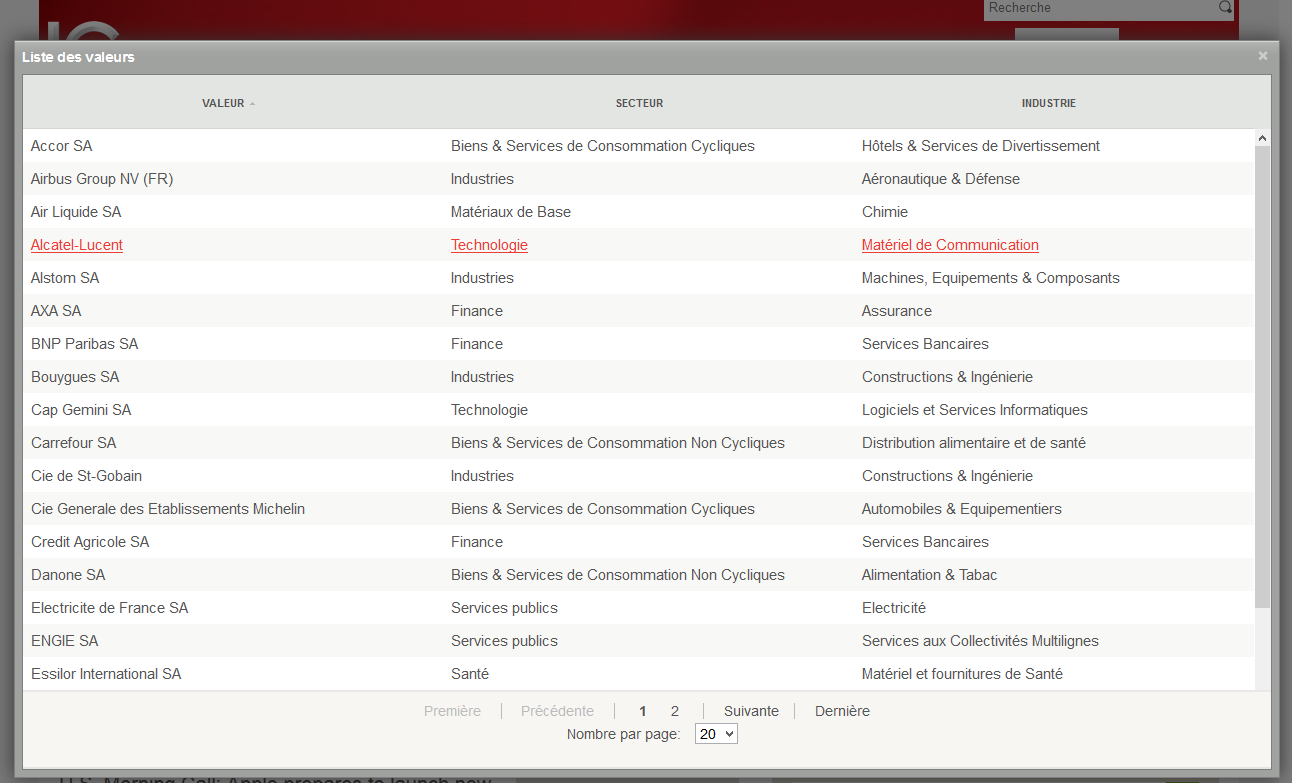This screenshot has width=1292, height=783.
Task: Click the Assurance industry cell
Action: pos(897,311)
